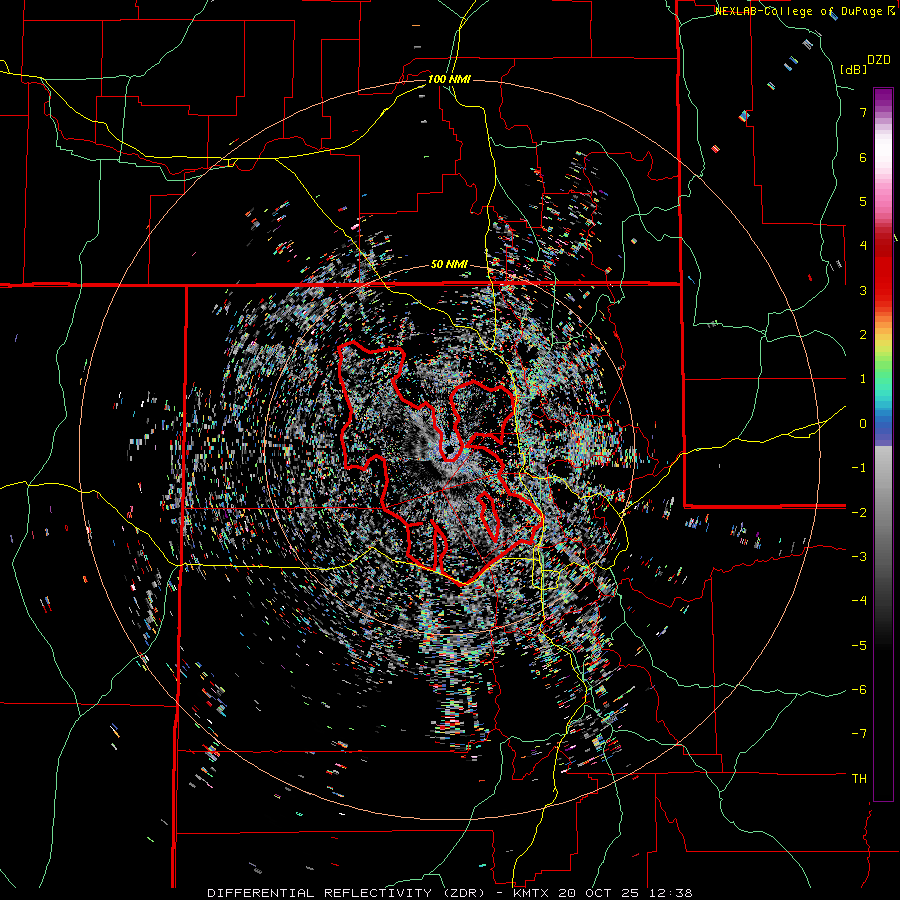The image size is (900, 900).
Task: Click the [dB] unit label
Action: [x=854, y=69]
